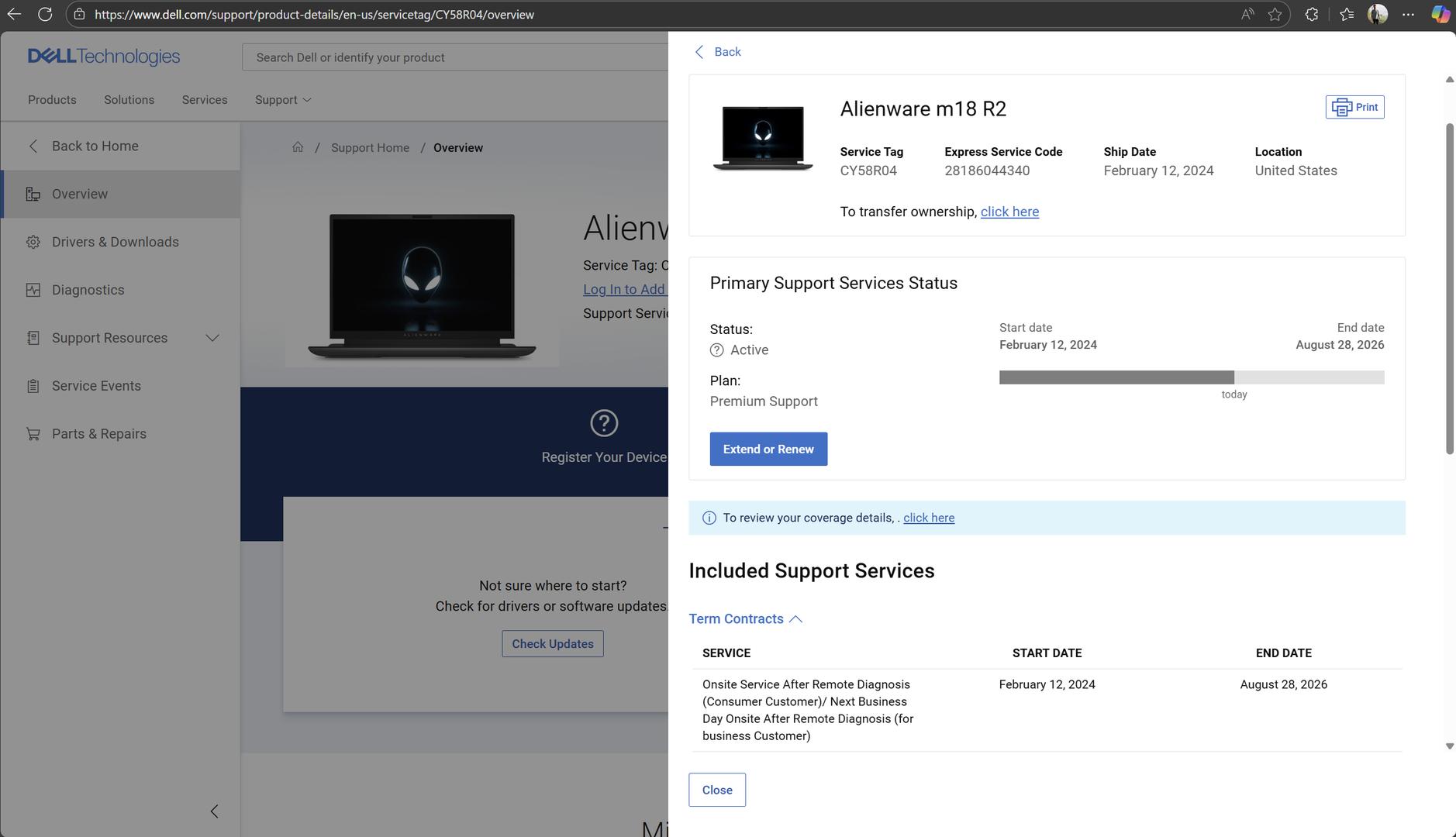Click the Support Resources sidebar icon

[33, 338]
